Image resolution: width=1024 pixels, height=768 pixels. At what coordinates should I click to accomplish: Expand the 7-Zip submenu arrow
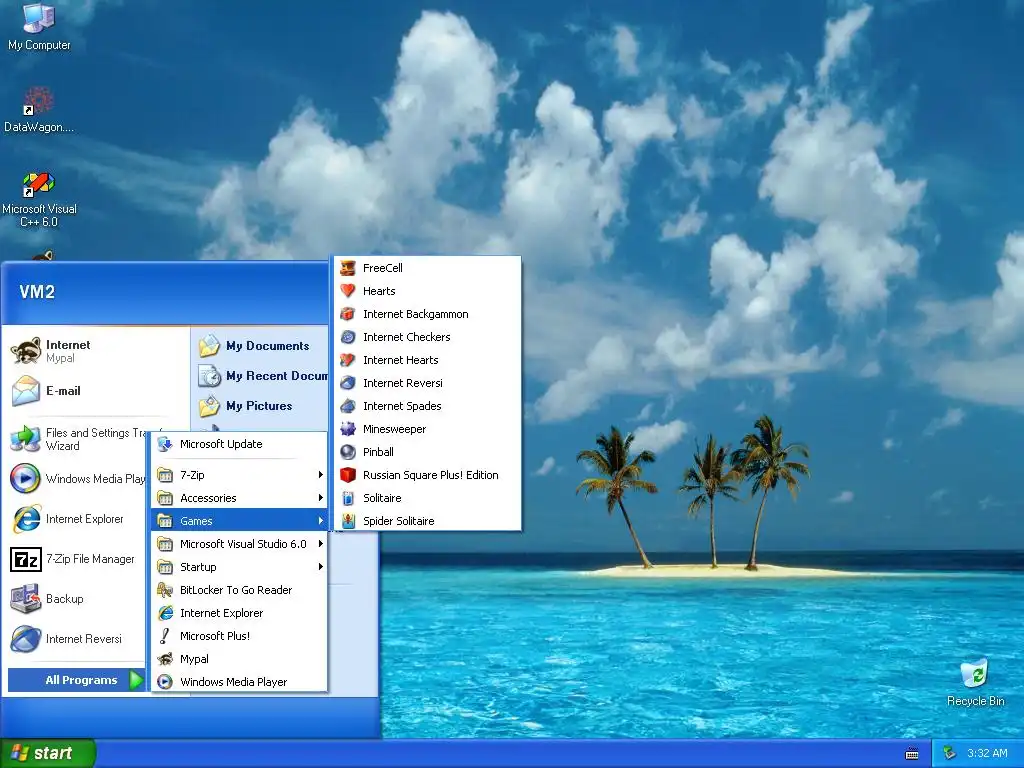click(321, 475)
